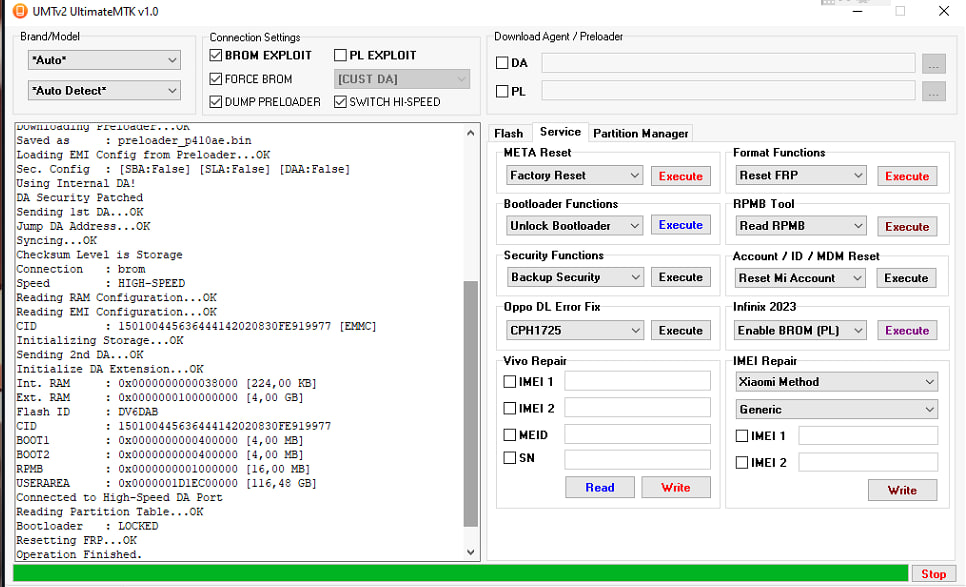Click Vivo Repair IMEI 1 field
The width and height of the screenshot is (966, 587).
click(638, 381)
